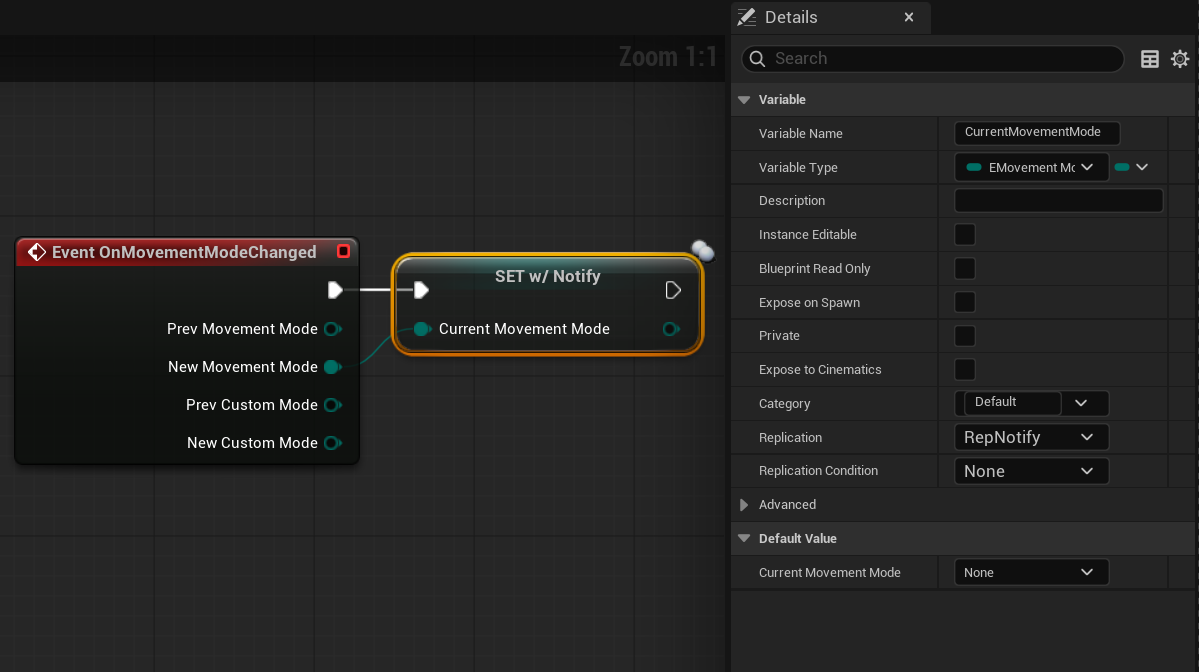
Task: Check the Expose on Spawn option
Action: click(964, 302)
